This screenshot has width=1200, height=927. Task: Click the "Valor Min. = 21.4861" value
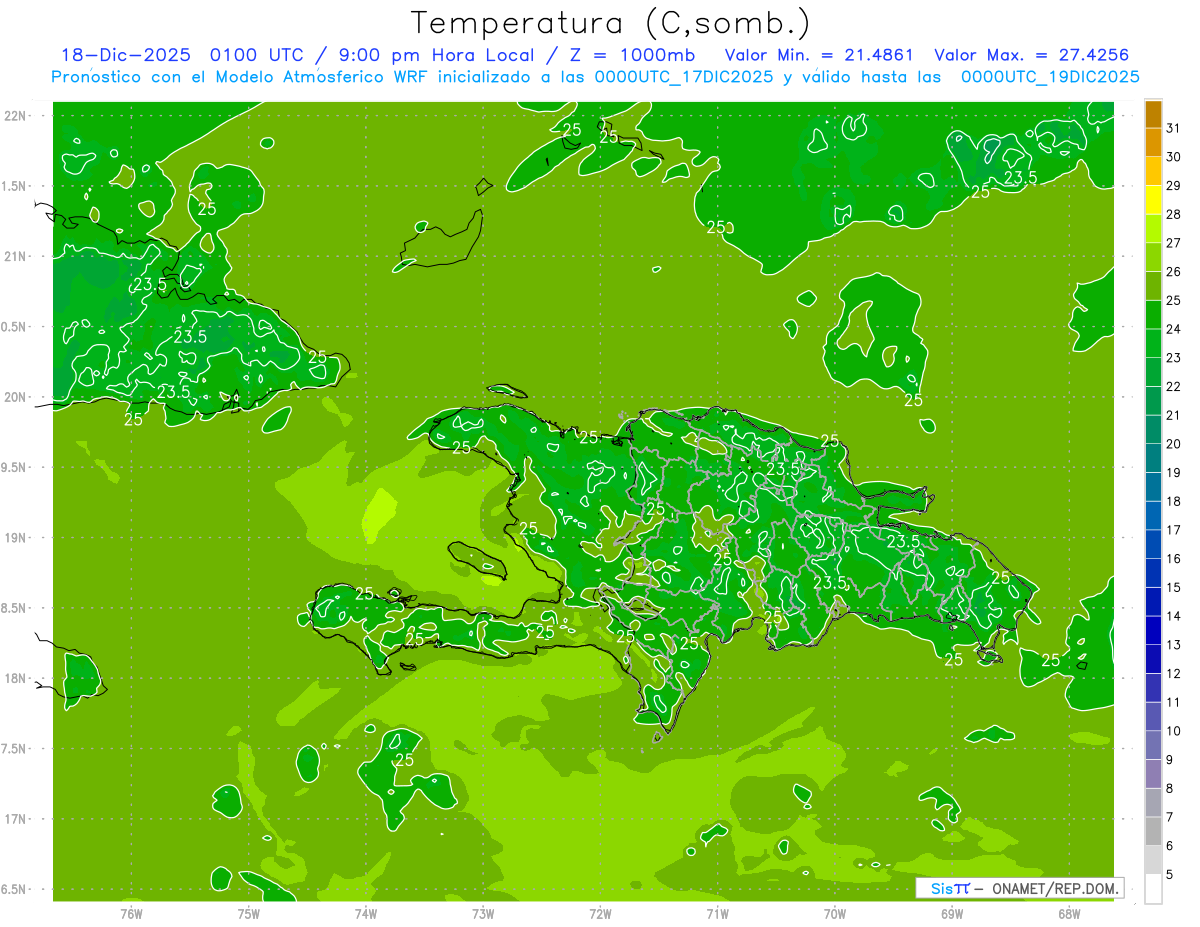[819, 55]
